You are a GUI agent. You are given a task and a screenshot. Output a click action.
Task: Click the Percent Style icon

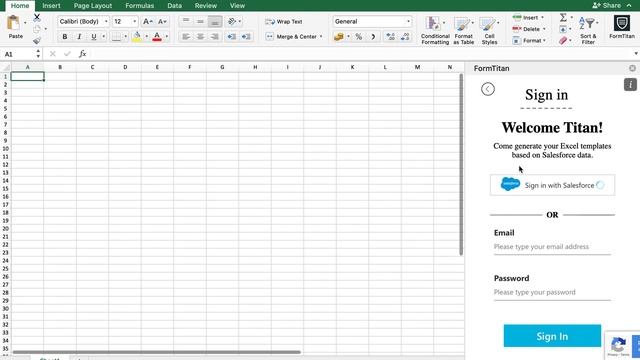pos(358,37)
